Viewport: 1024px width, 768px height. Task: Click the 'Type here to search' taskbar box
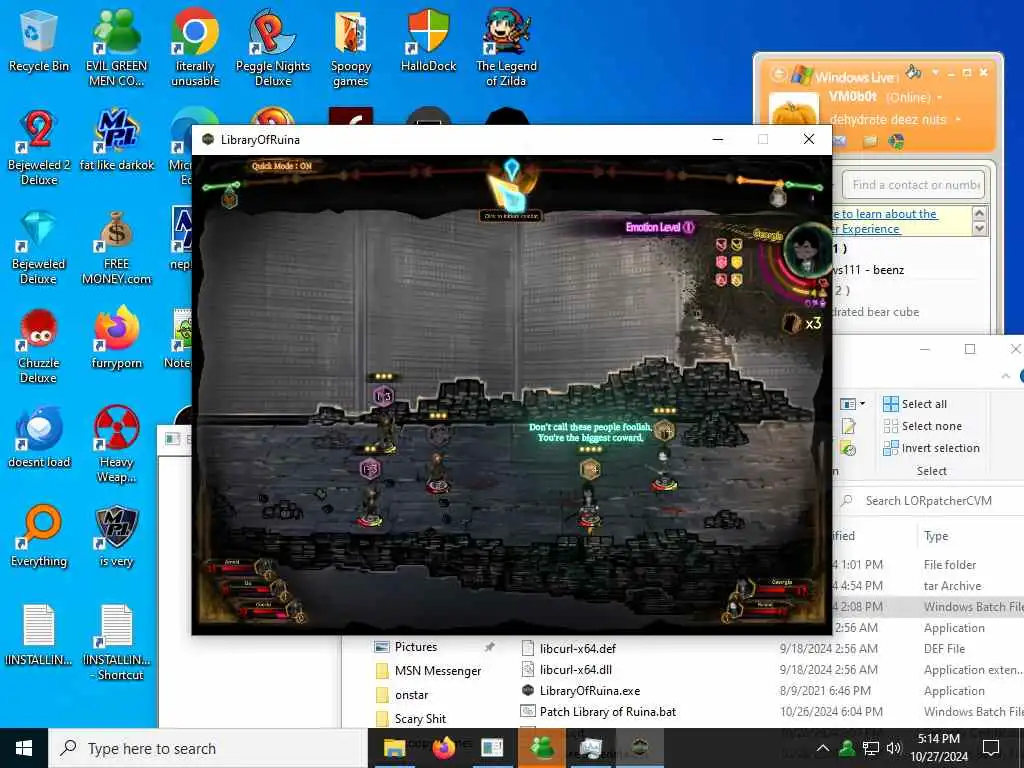pyautogui.click(x=207, y=748)
